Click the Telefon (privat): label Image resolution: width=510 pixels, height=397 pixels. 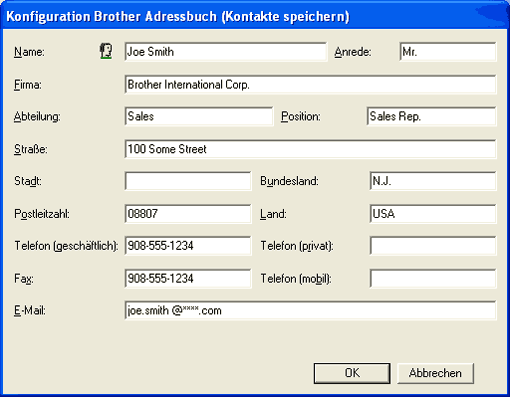coord(297,246)
